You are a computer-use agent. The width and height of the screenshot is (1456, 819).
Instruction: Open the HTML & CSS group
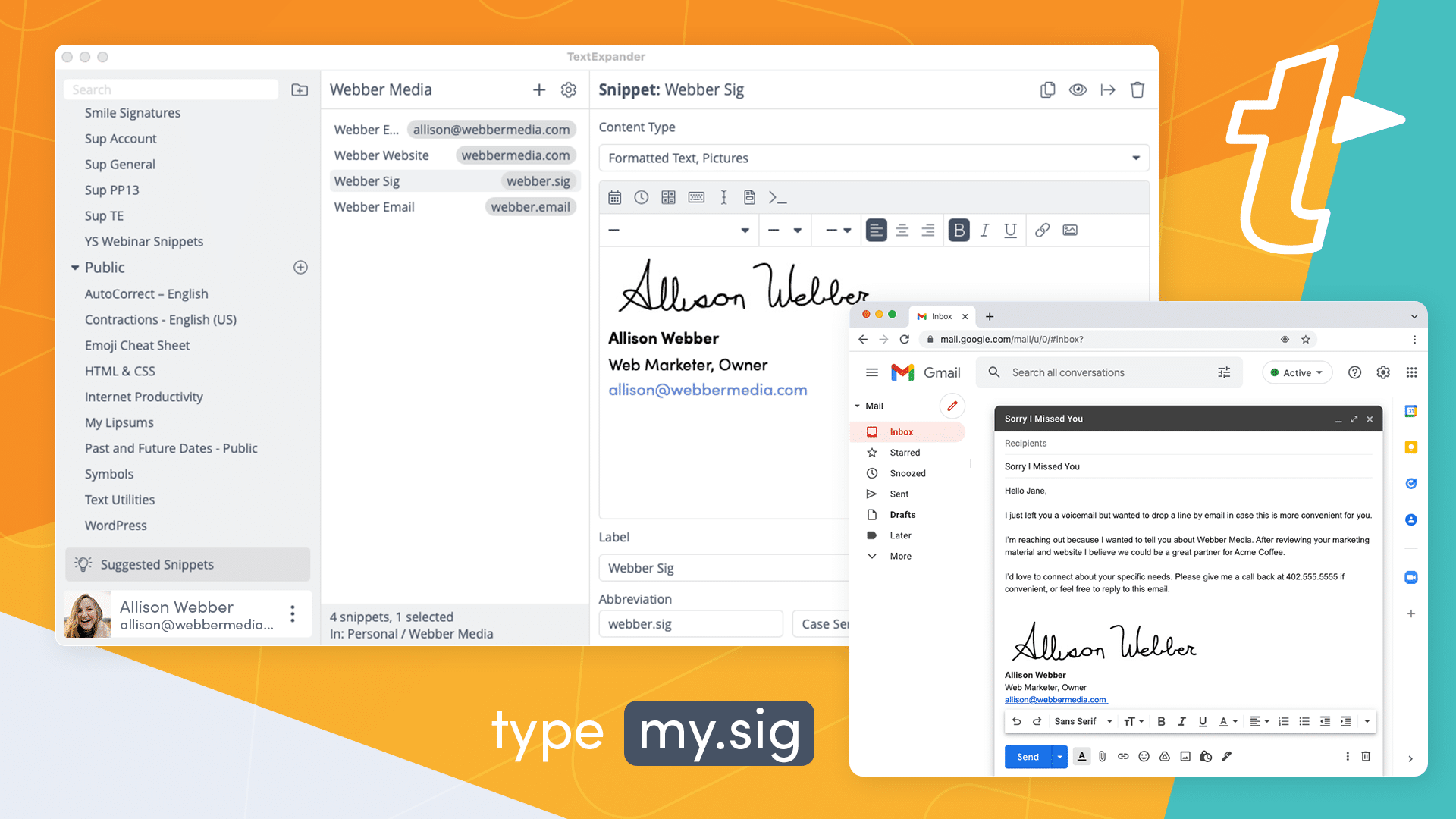tap(120, 372)
